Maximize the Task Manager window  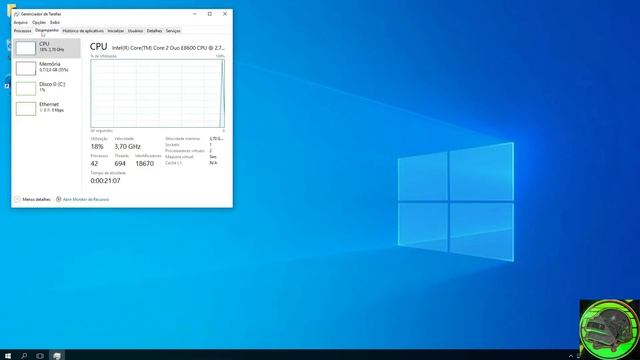click(x=210, y=14)
